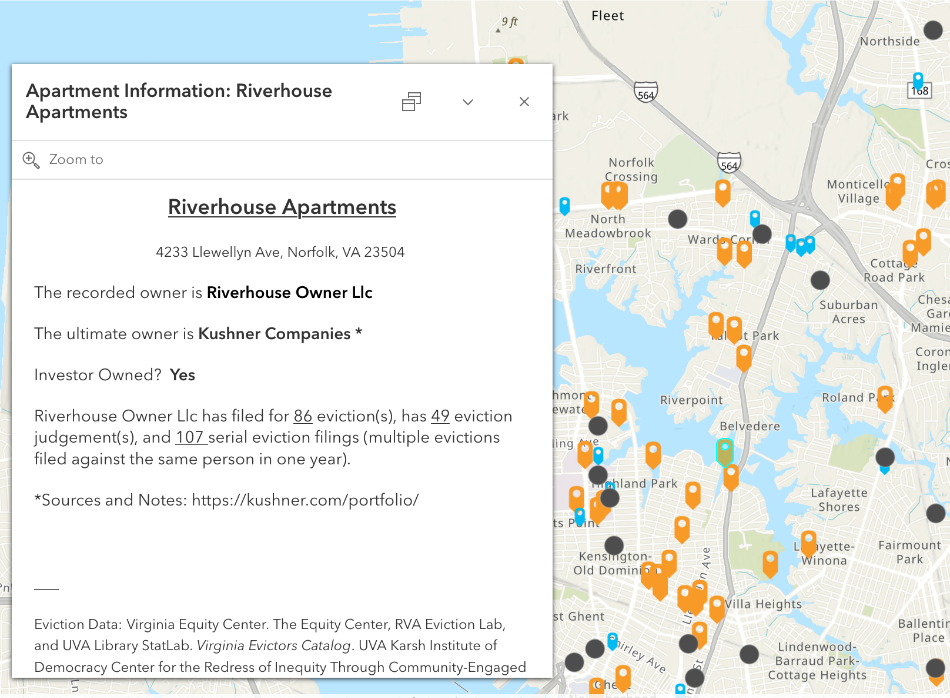The width and height of the screenshot is (950, 698).
Task: Click the Zoom to magnifier icon
Action: (x=31, y=160)
